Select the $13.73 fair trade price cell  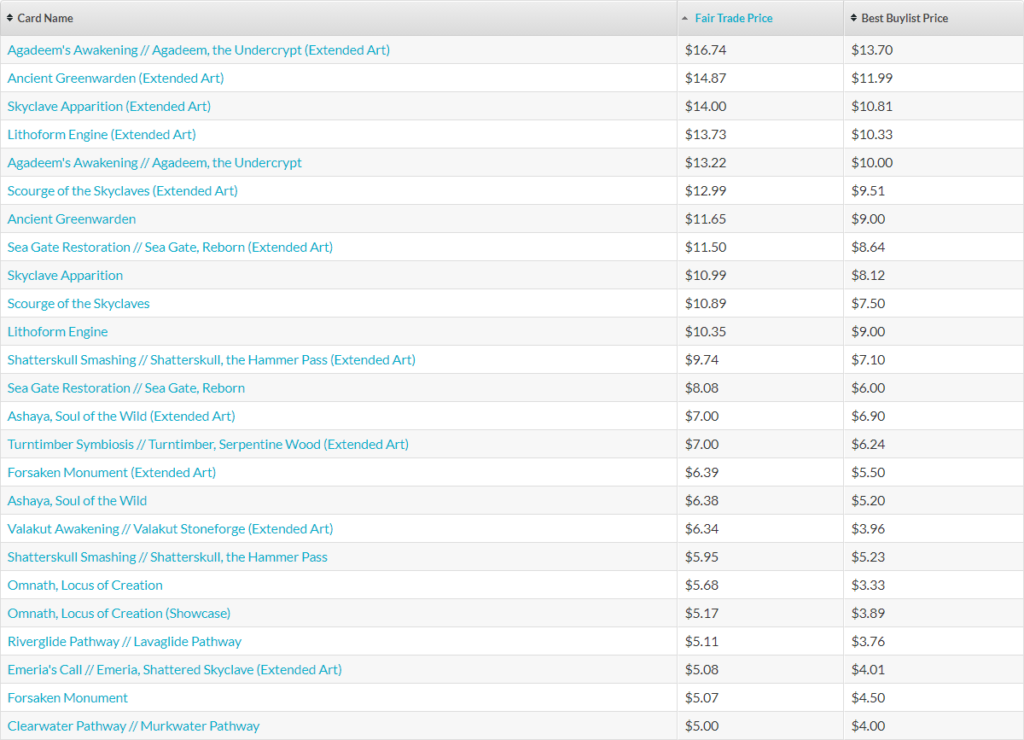pos(760,134)
